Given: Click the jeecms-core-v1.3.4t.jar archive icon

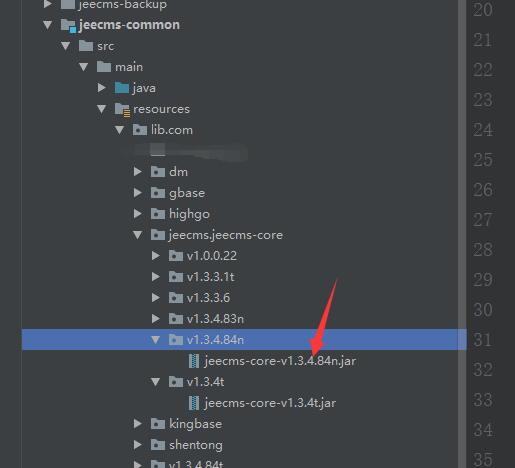Looking at the screenshot, I should tap(194, 403).
